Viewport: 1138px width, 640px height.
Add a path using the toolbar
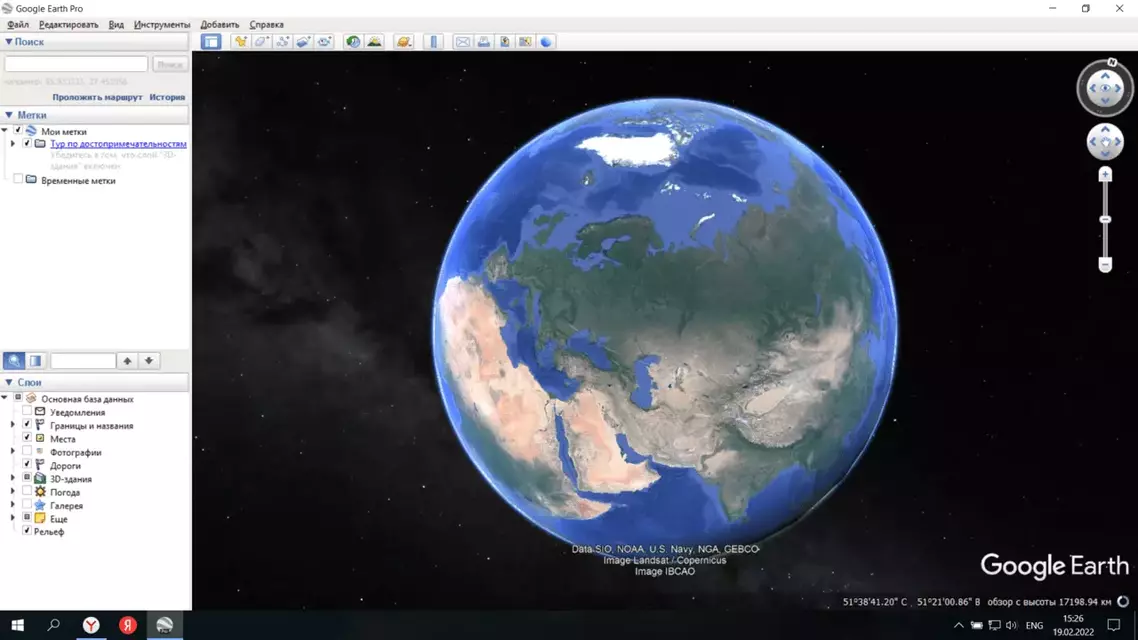point(282,41)
